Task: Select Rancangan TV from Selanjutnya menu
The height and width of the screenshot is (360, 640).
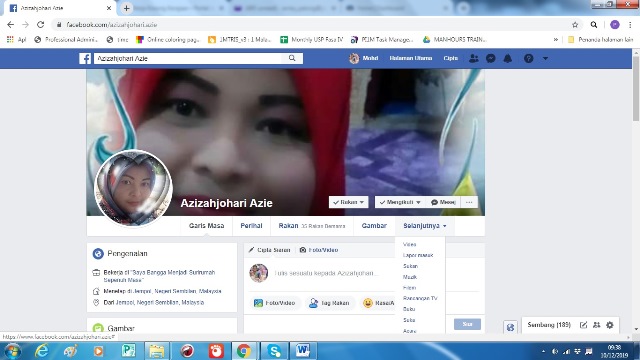Action: [x=420, y=298]
